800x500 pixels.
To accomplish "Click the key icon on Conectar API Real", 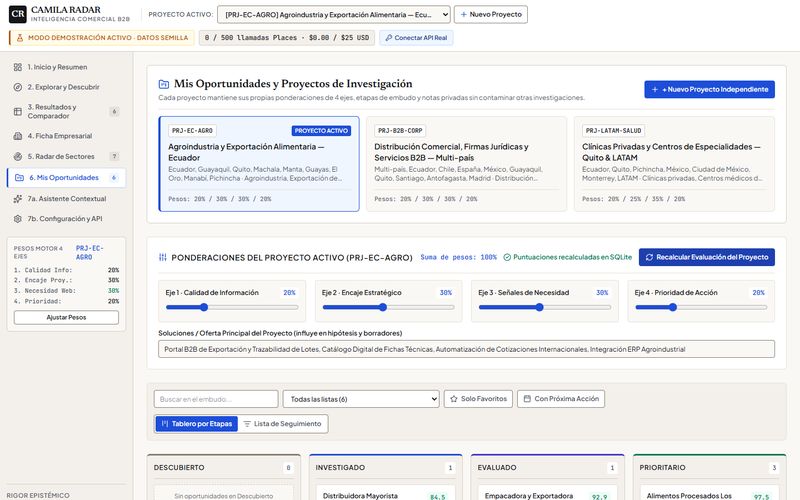I will coord(389,38).
